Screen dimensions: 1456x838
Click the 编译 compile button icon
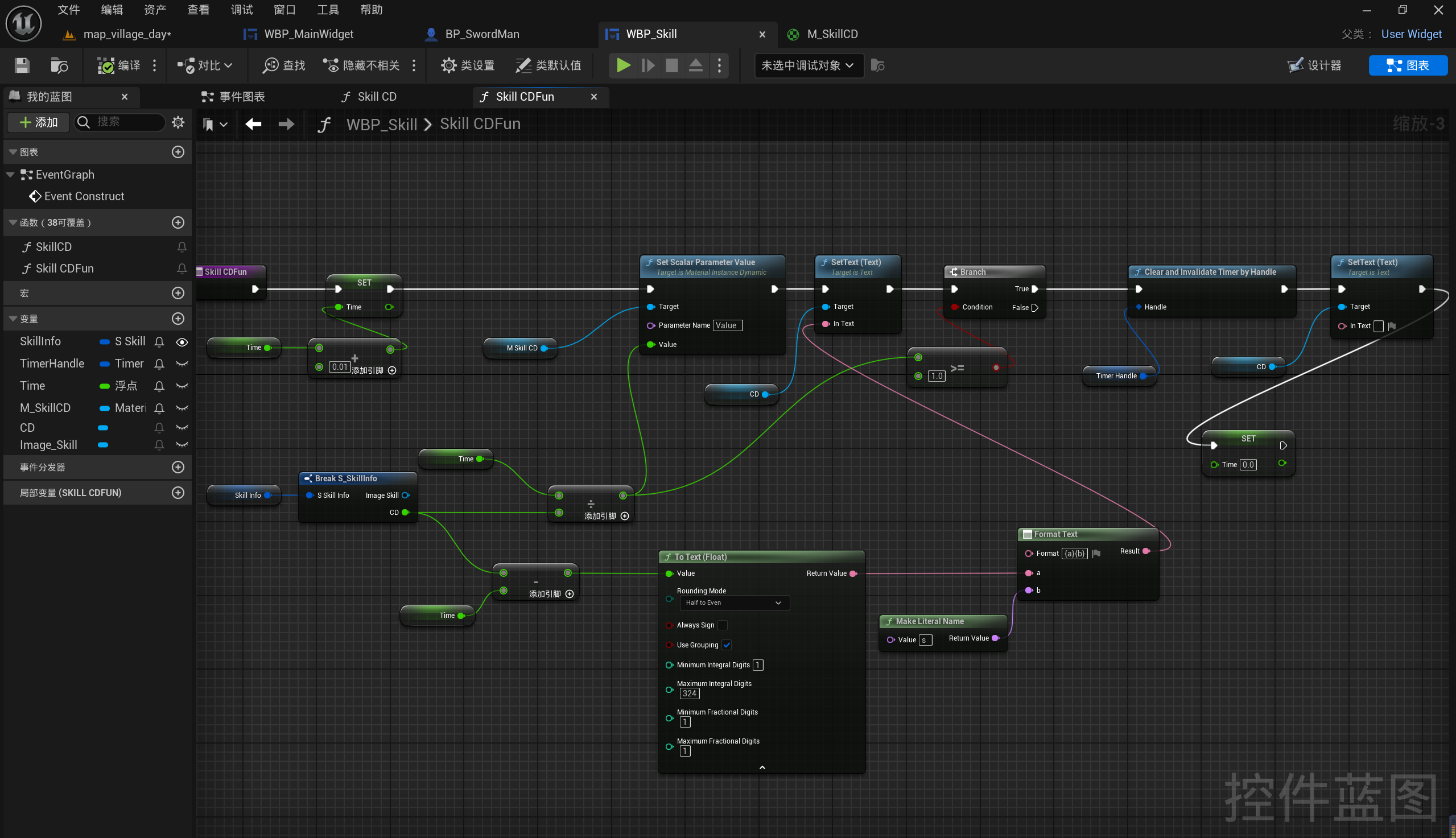pos(106,65)
